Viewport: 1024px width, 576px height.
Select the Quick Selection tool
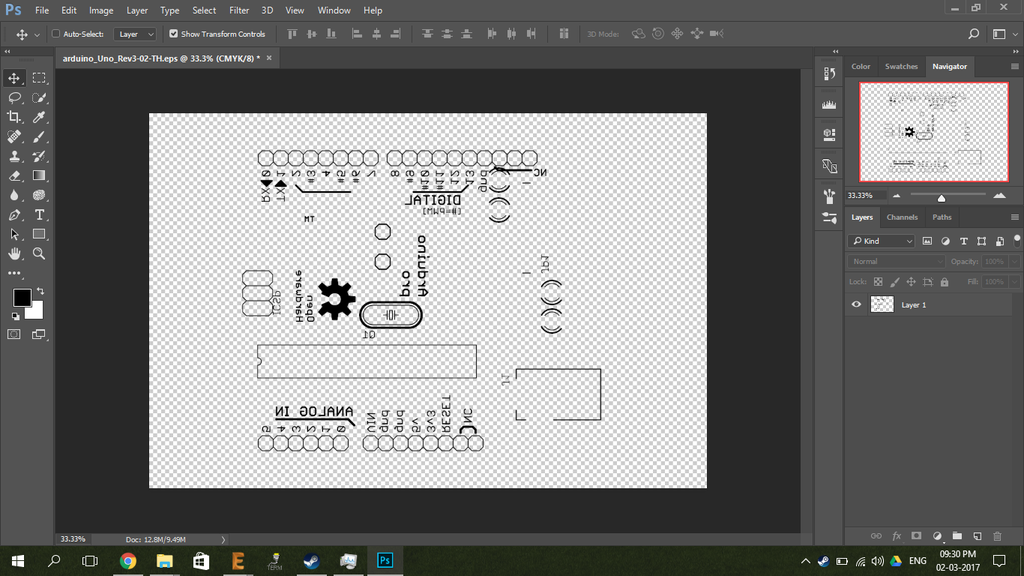pos(39,97)
